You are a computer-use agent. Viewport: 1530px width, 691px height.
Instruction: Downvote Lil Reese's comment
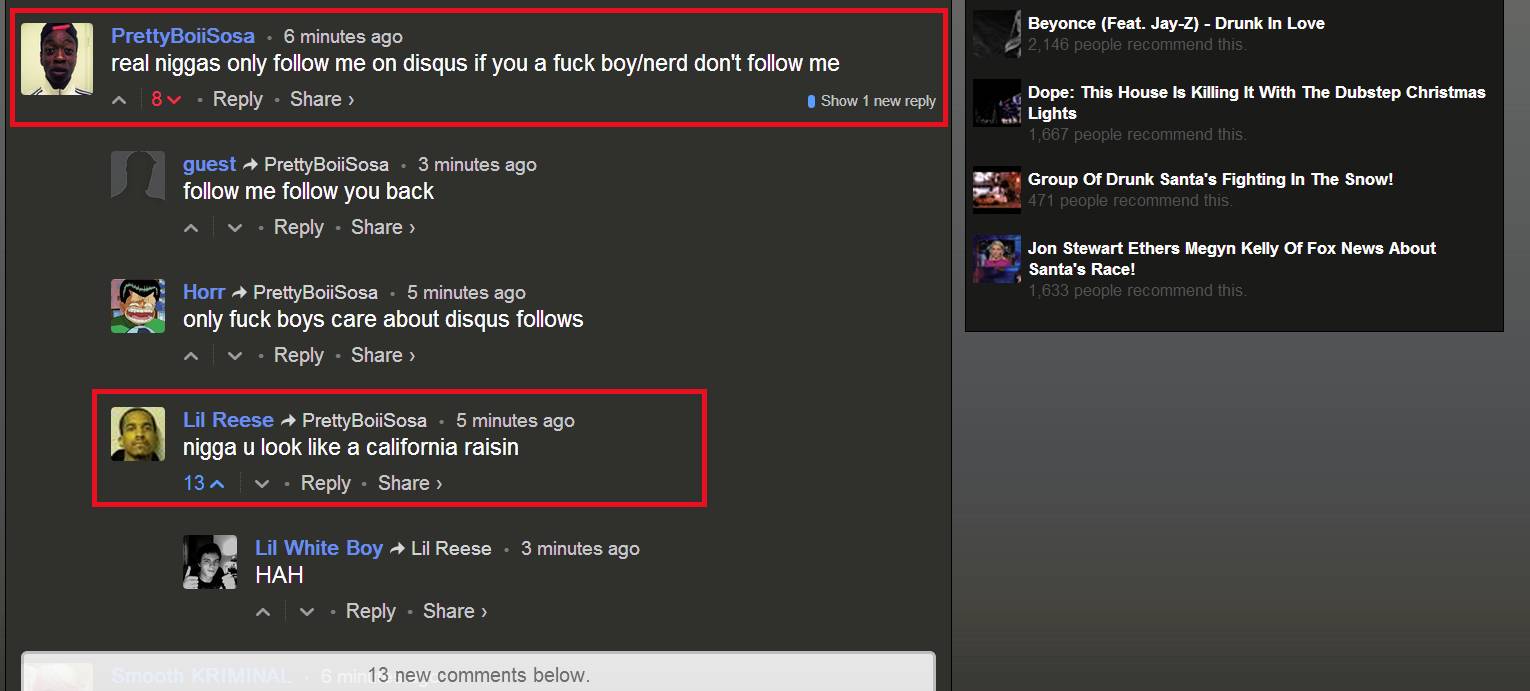(262, 484)
